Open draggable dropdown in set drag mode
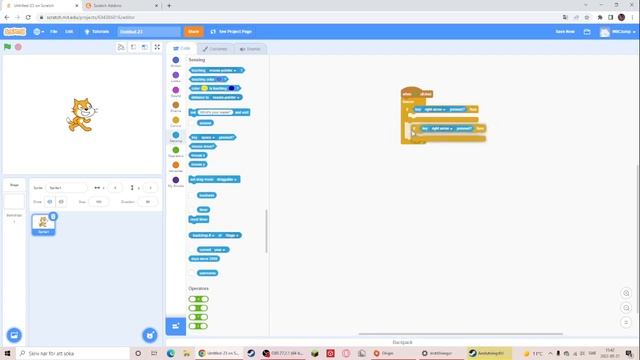 pyautogui.click(x=227, y=179)
